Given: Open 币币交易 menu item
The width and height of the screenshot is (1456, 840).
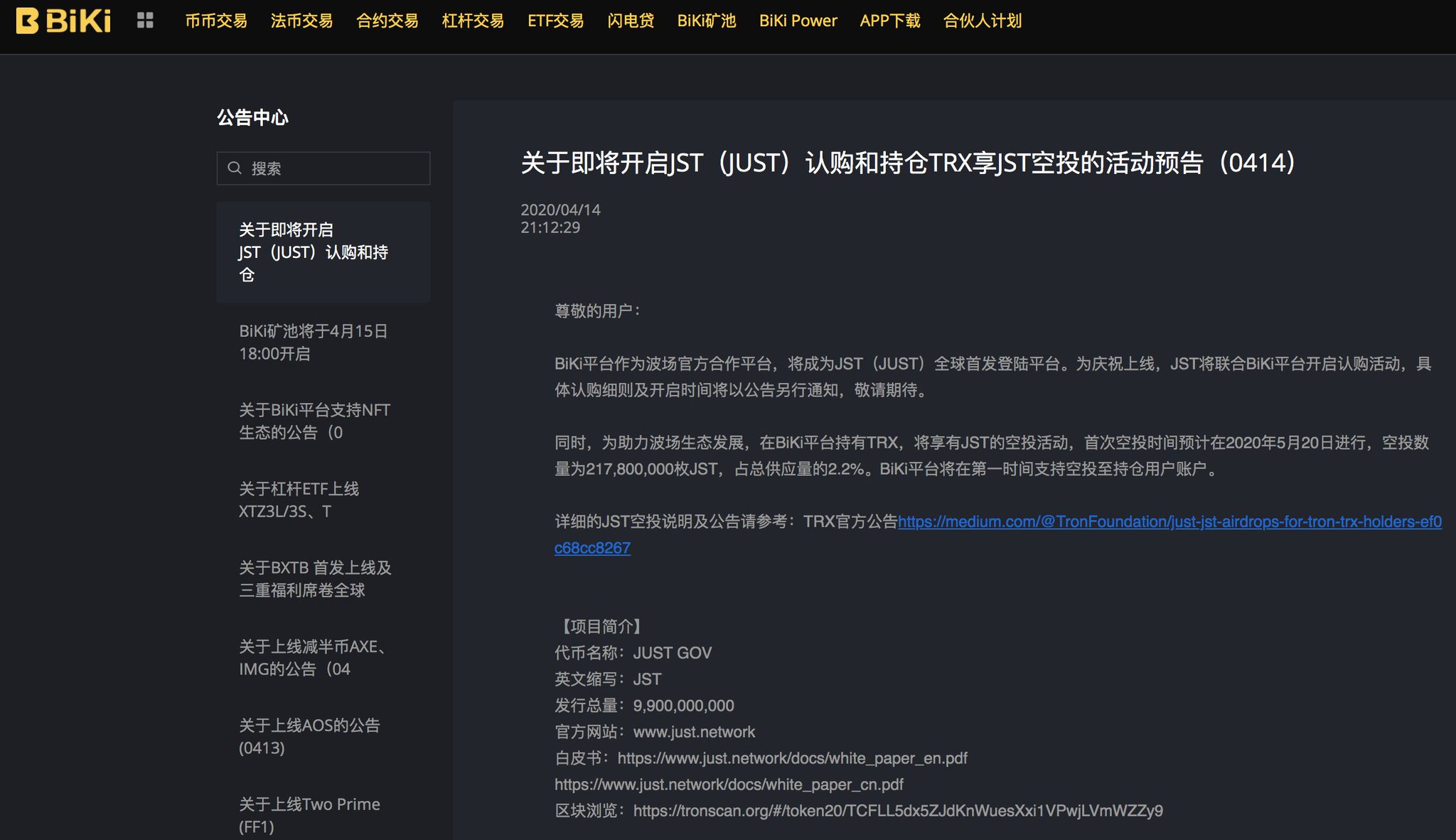Looking at the screenshot, I should pos(216,21).
